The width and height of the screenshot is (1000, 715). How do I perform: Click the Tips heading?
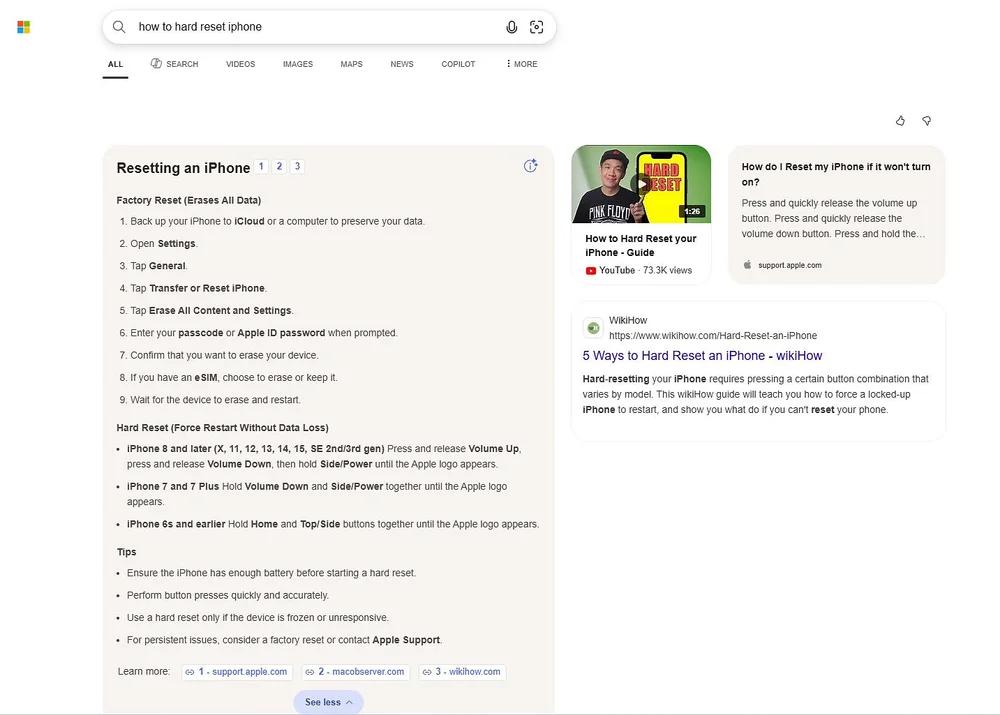point(126,552)
